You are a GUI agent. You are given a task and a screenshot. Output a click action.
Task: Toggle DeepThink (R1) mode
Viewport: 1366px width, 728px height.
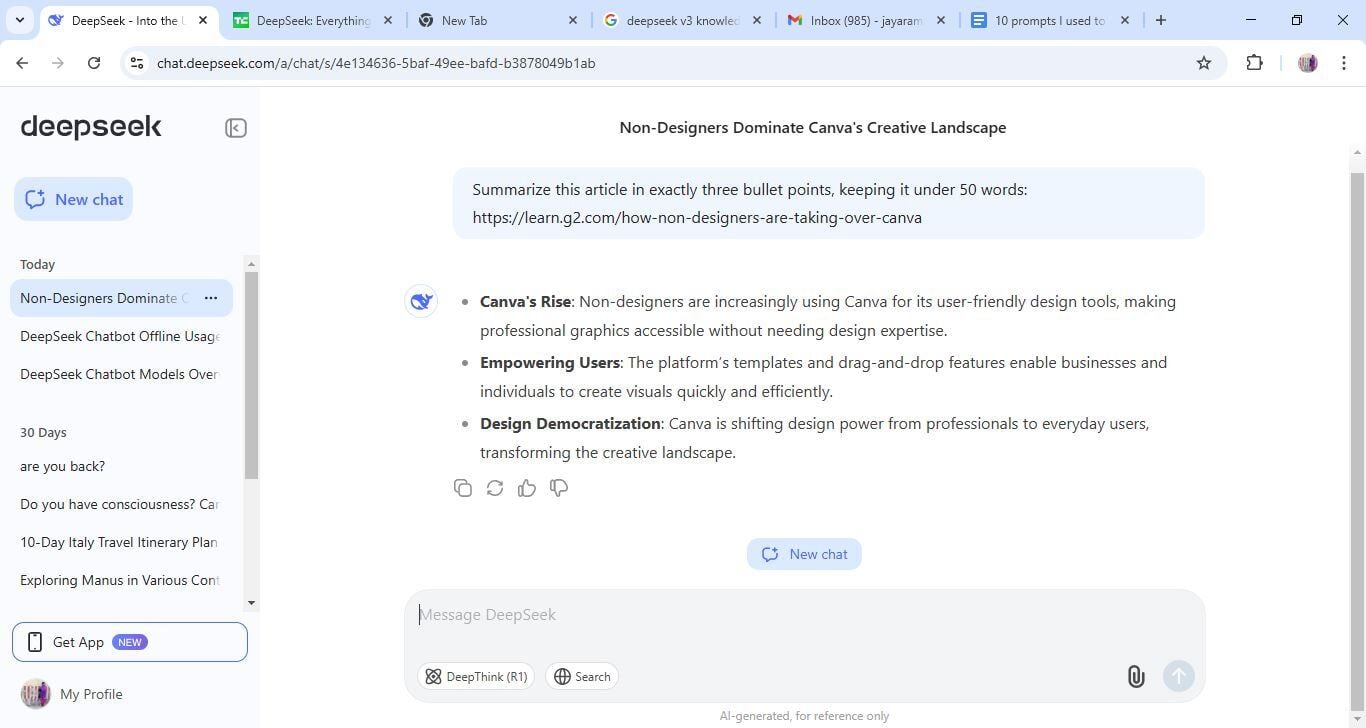click(476, 677)
